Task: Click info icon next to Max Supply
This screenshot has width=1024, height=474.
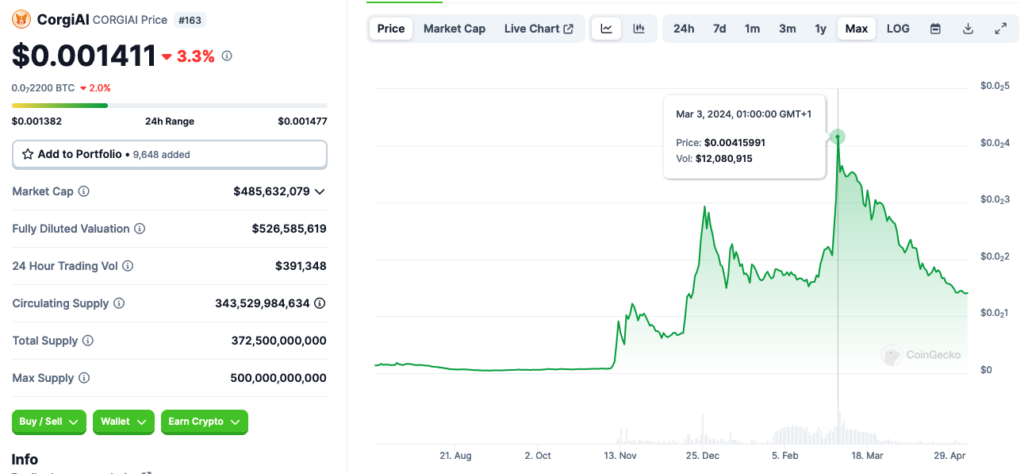Action: click(x=84, y=378)
